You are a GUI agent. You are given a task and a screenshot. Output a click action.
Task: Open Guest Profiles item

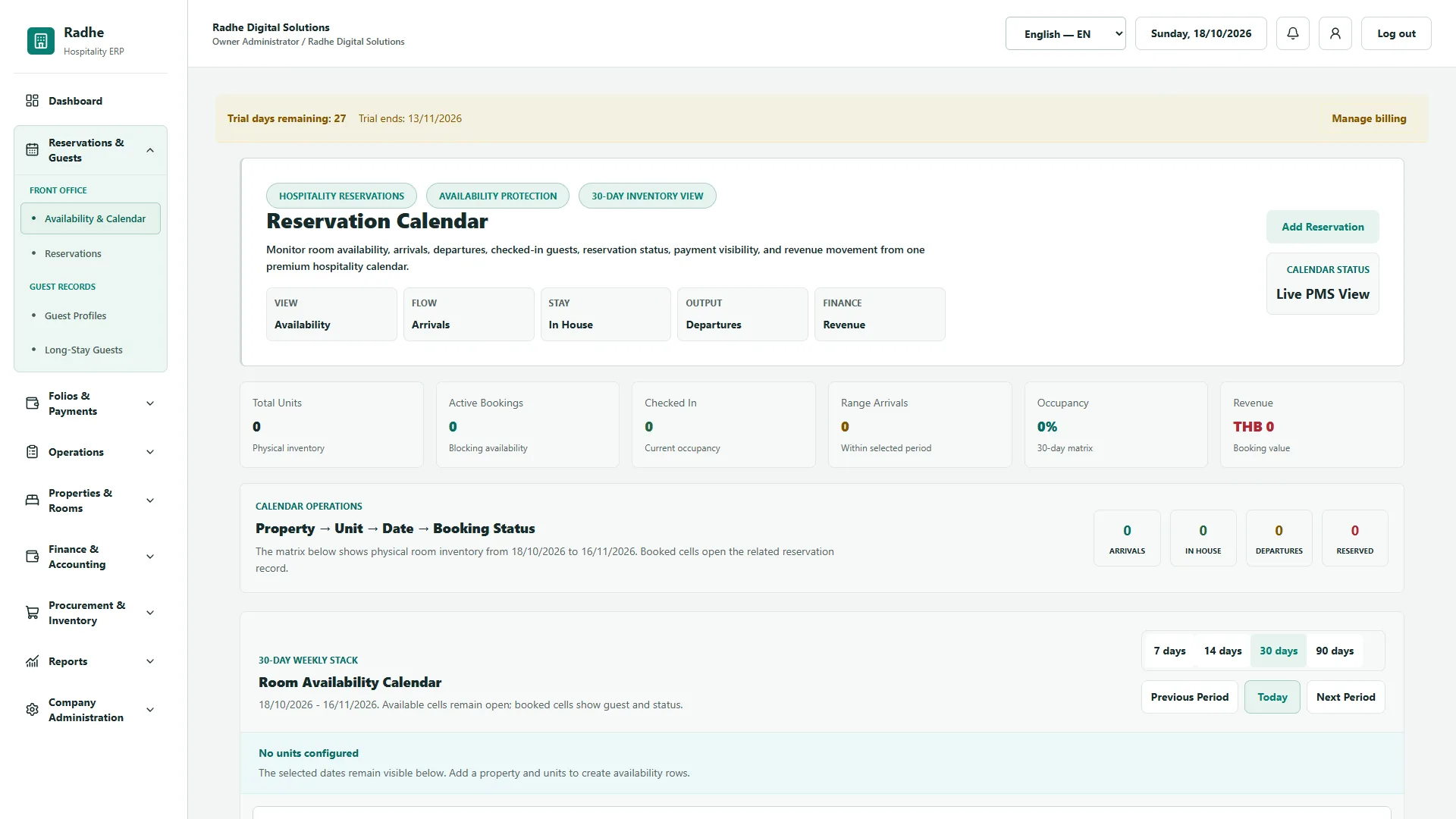90,315
